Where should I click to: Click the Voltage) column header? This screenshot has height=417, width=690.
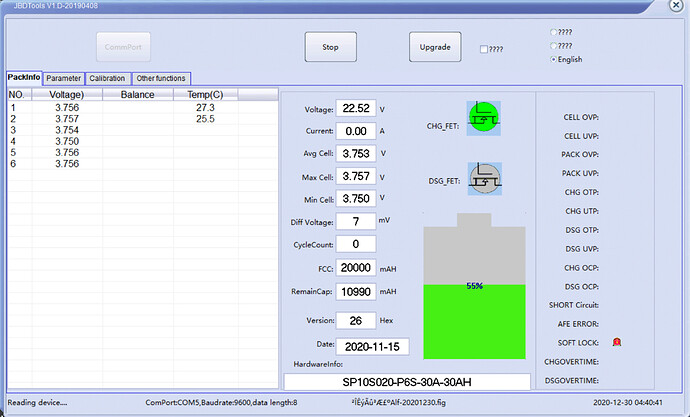67,95
